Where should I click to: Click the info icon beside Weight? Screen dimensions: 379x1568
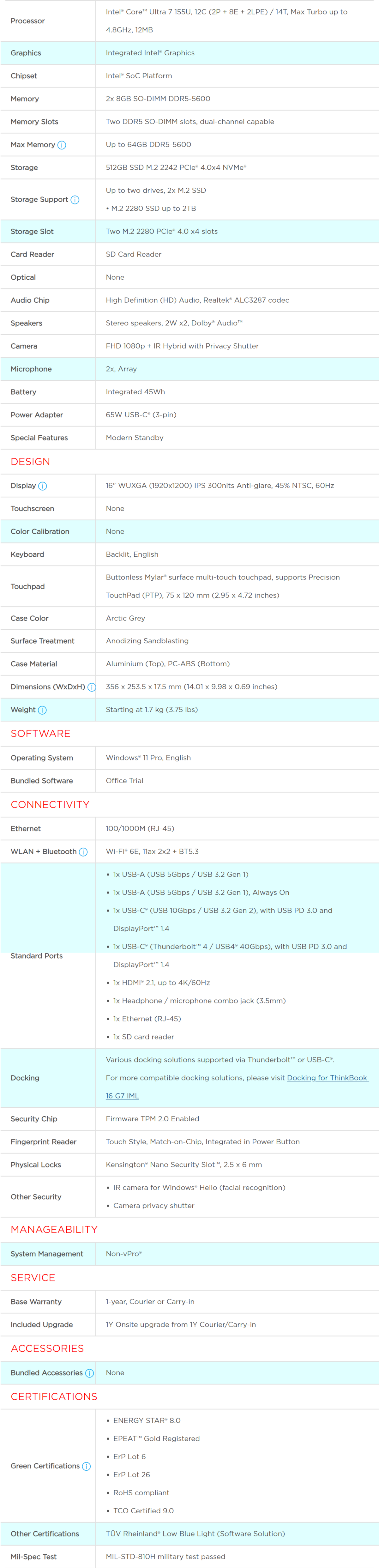(x=42, y=710)
